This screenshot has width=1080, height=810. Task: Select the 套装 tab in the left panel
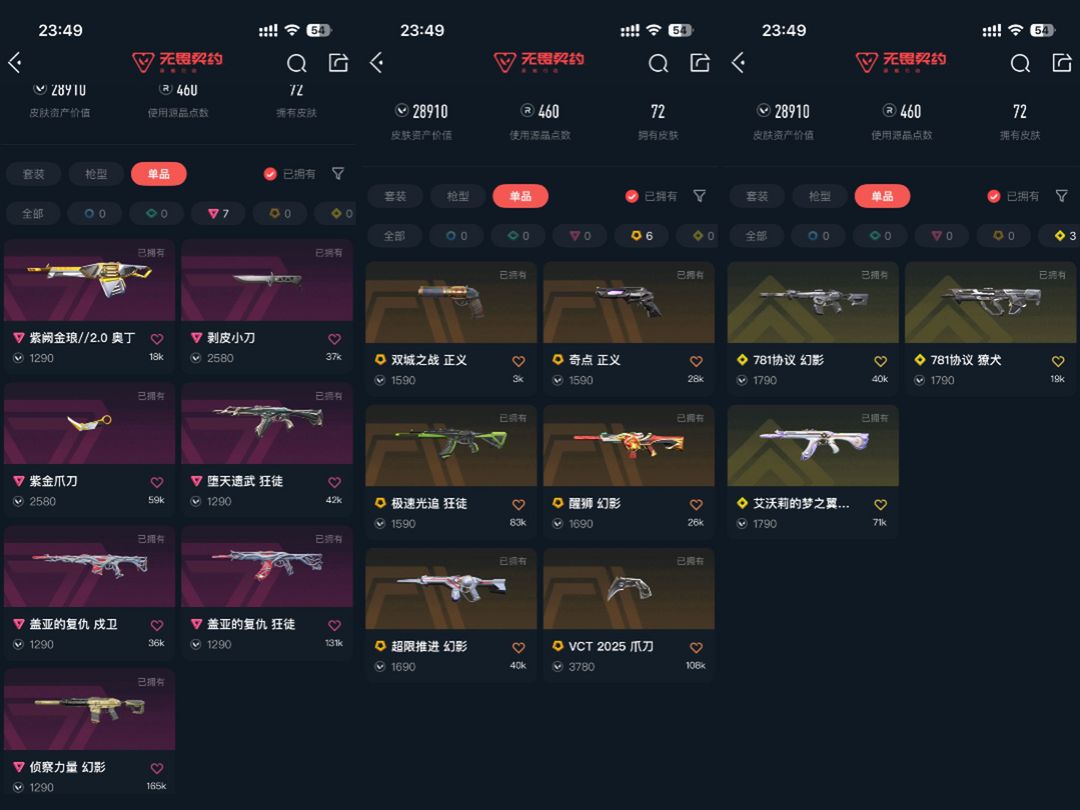pyautogui.click(x=33, y=174)
